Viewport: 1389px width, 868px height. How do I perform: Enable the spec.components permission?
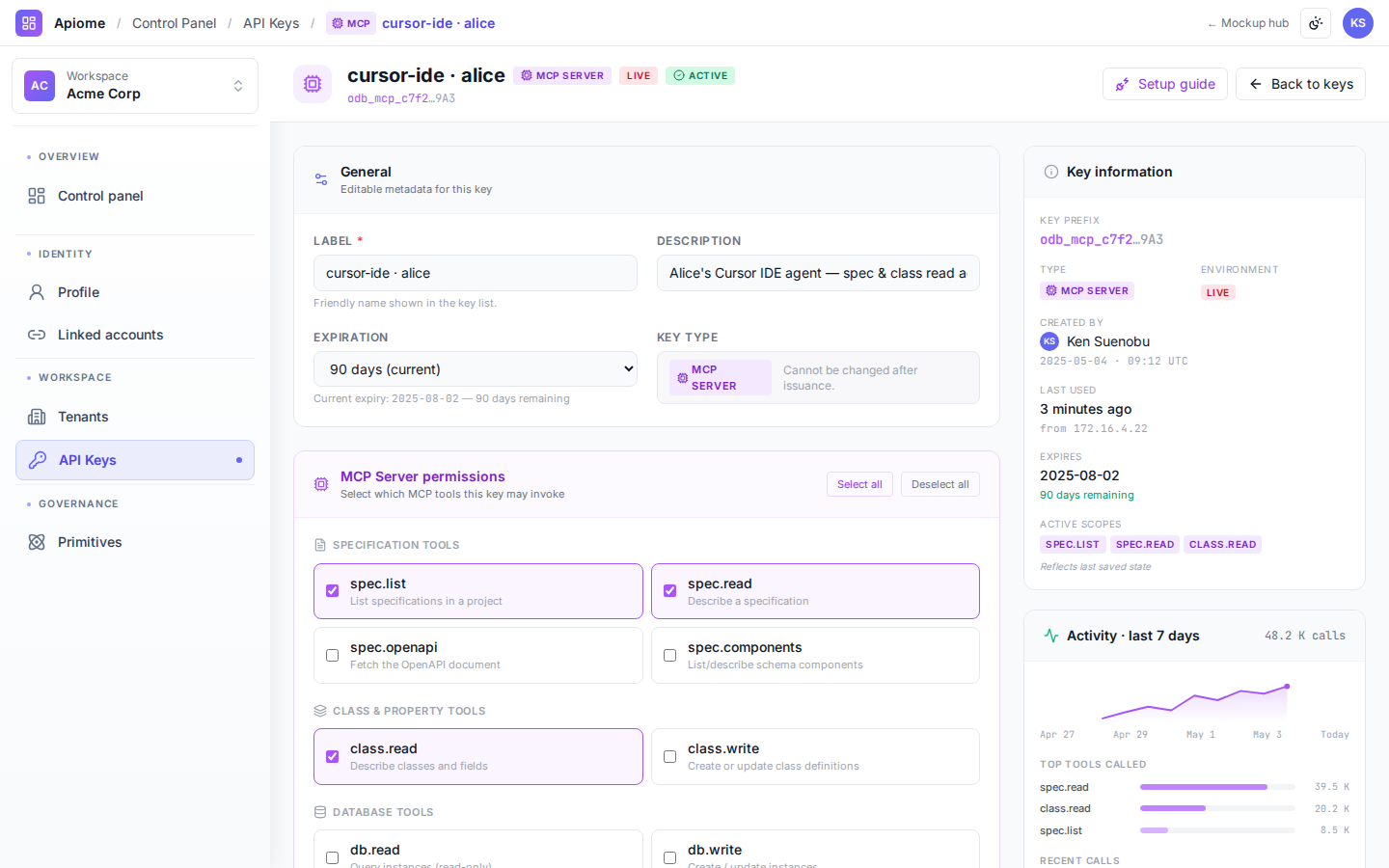pyautogui.click(x=669, y=656)
